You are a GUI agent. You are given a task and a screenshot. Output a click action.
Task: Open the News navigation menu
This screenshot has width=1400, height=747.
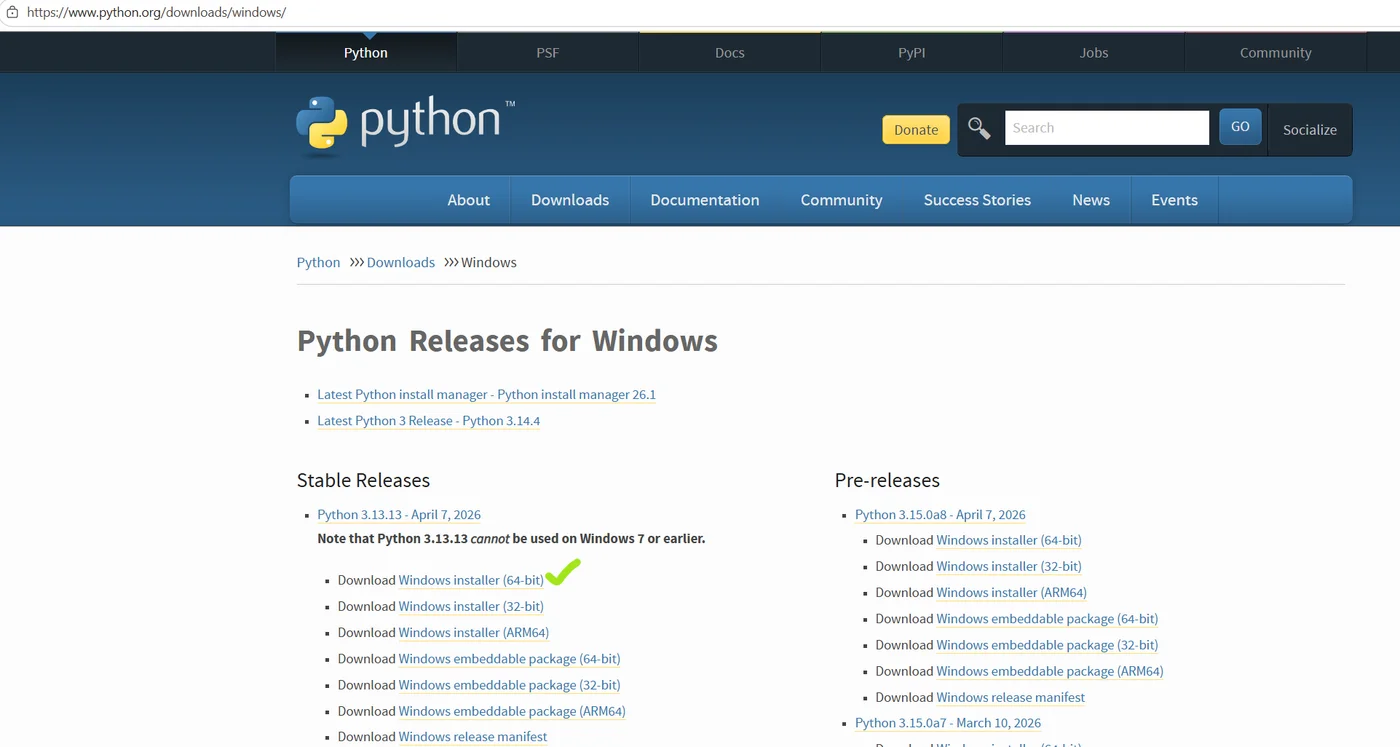pyautogui.click(x=1091, y=200)
